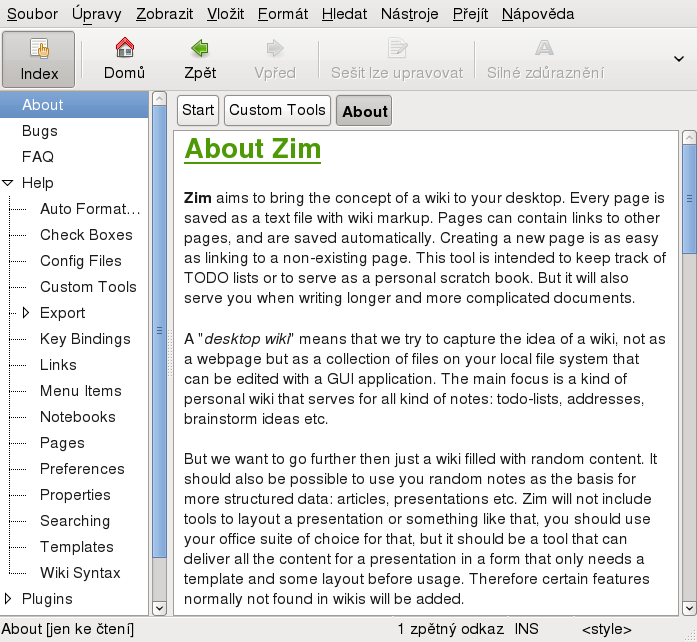Open the Custom Tools tree page
The height and width of the screenshot is (642, 697).
point(88,287)
